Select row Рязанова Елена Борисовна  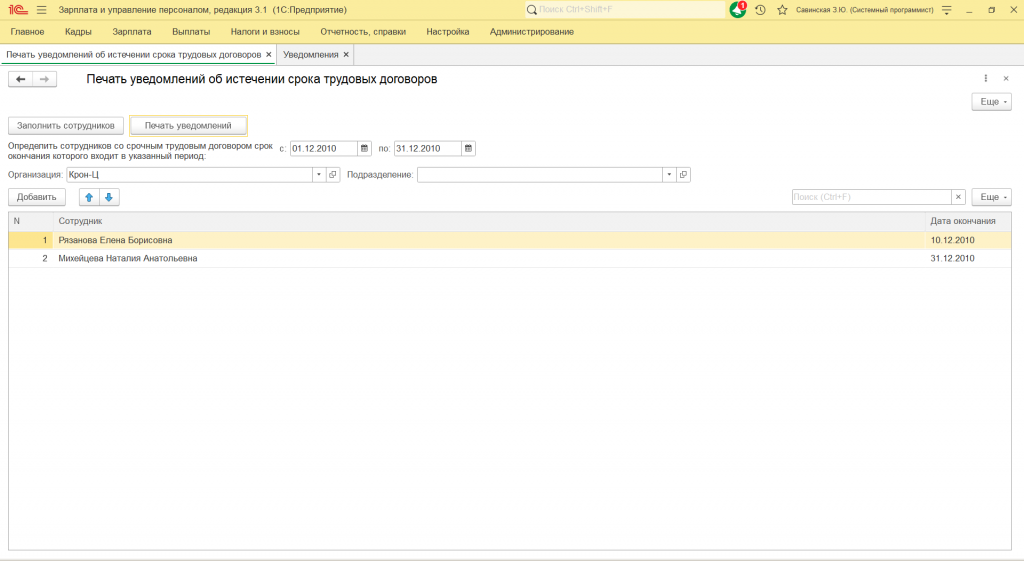[509, 240]
